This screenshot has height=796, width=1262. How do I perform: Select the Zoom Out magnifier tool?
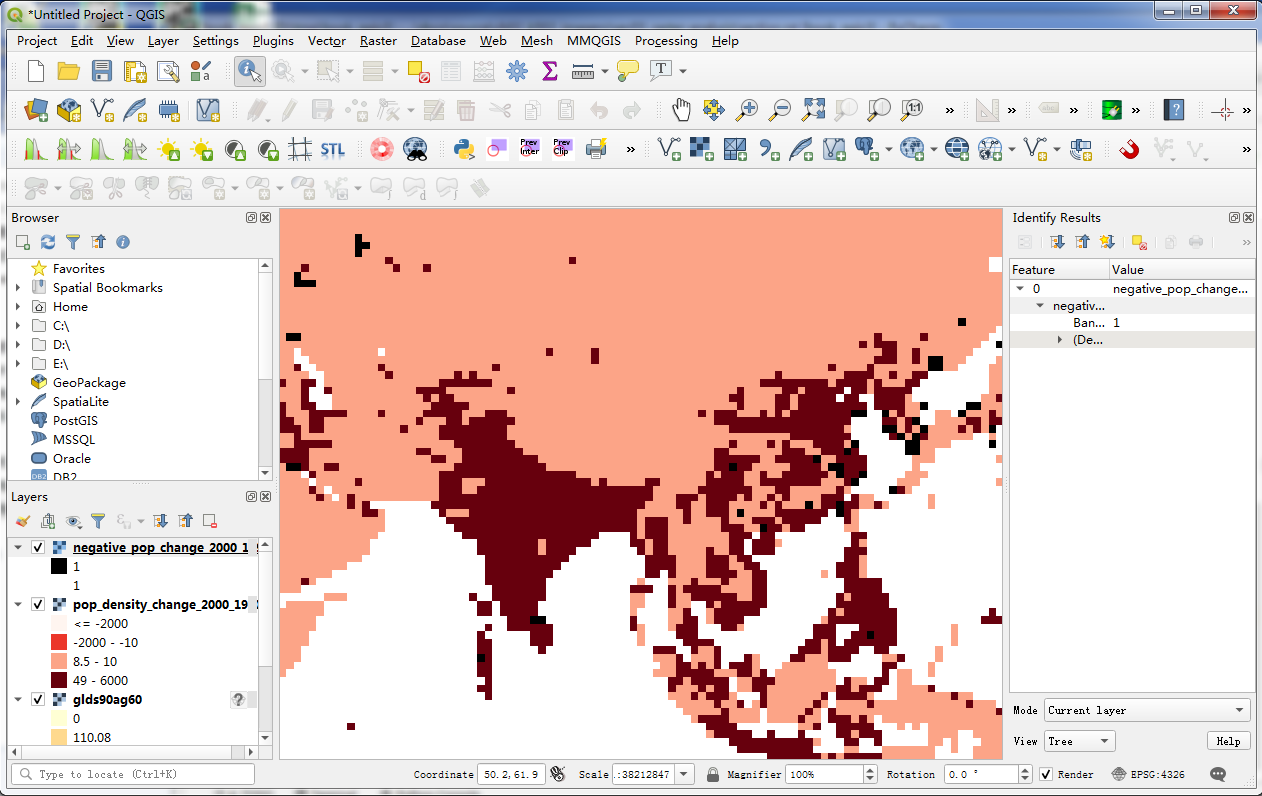tap(780, 109)
